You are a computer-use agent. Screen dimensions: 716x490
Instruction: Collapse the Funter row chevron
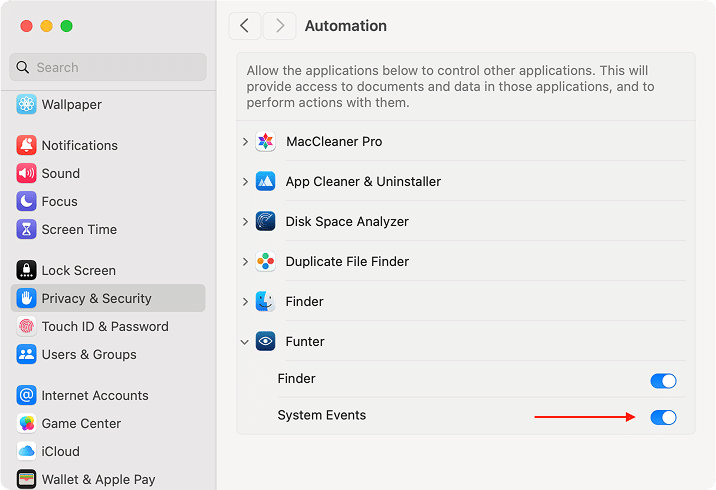coord(245,342)
